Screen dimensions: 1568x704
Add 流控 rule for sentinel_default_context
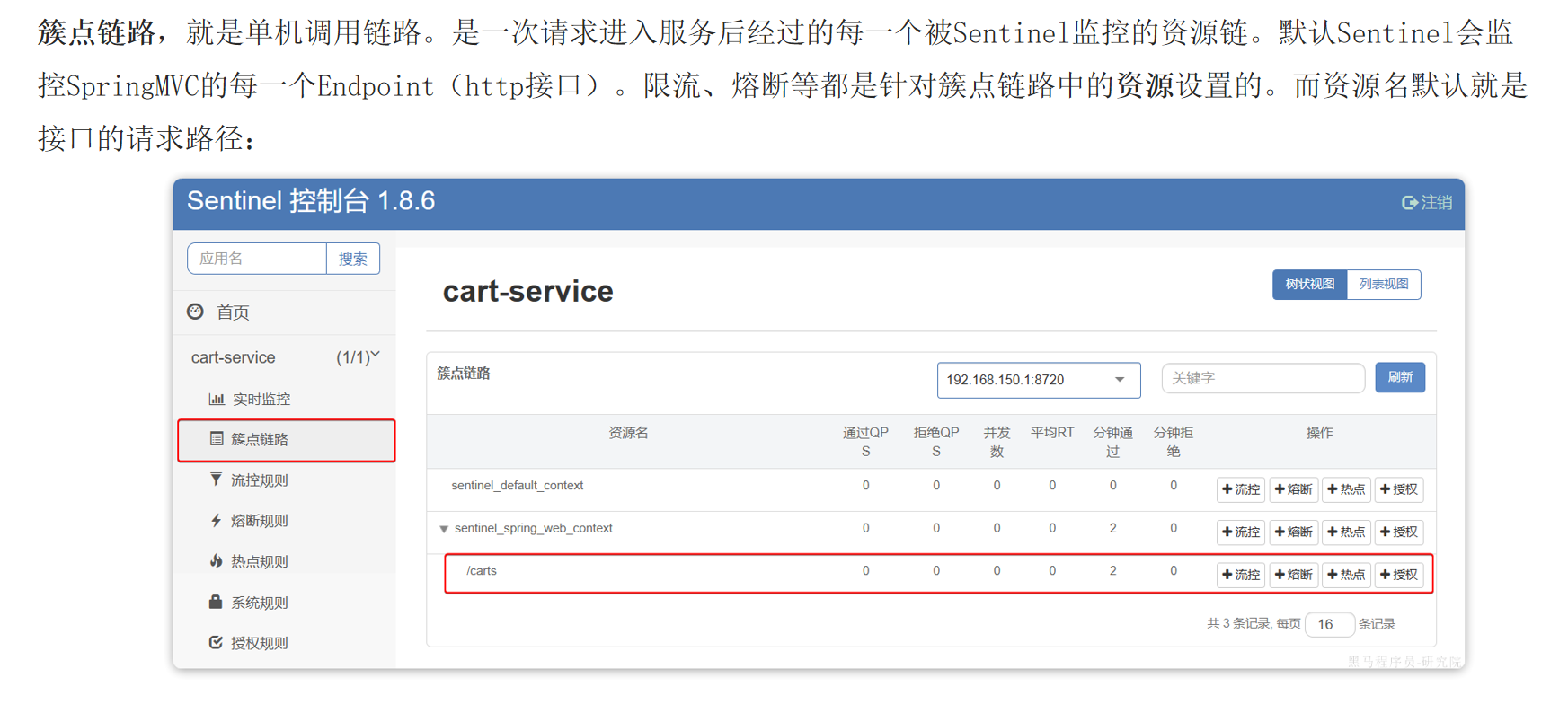(1240, 489)
